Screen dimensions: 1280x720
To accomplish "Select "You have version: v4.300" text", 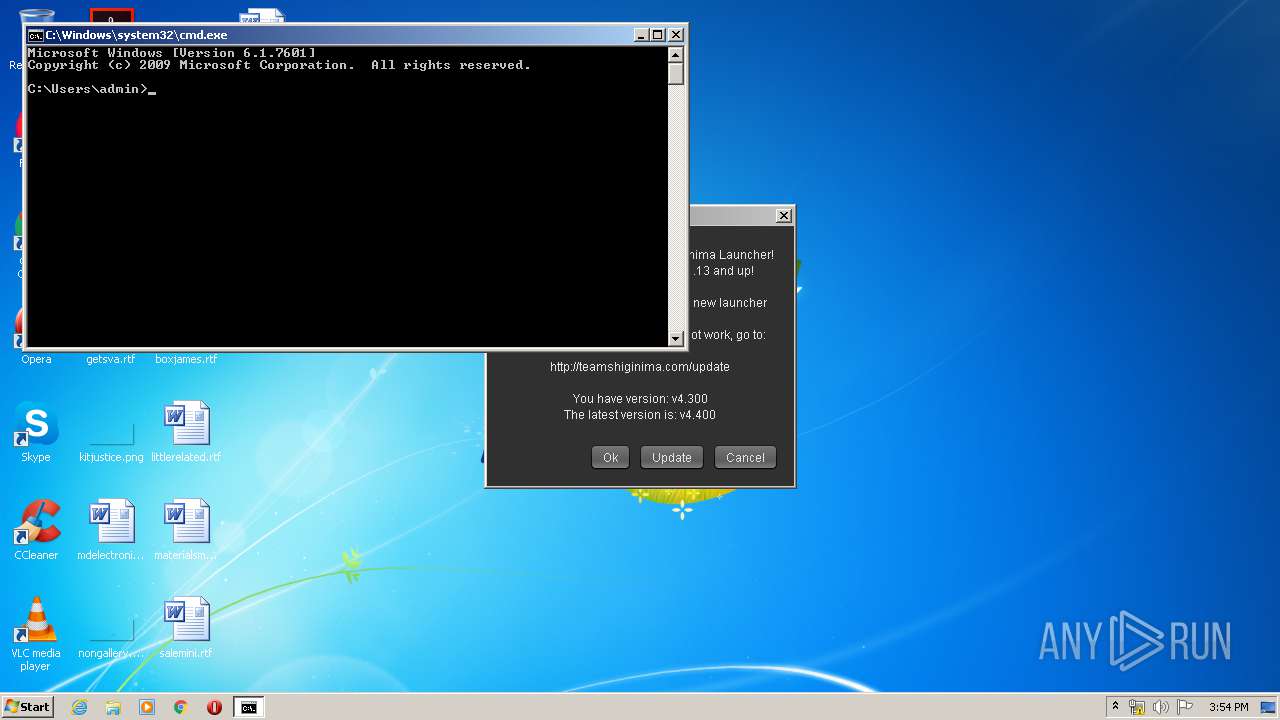I will (640, 399).
